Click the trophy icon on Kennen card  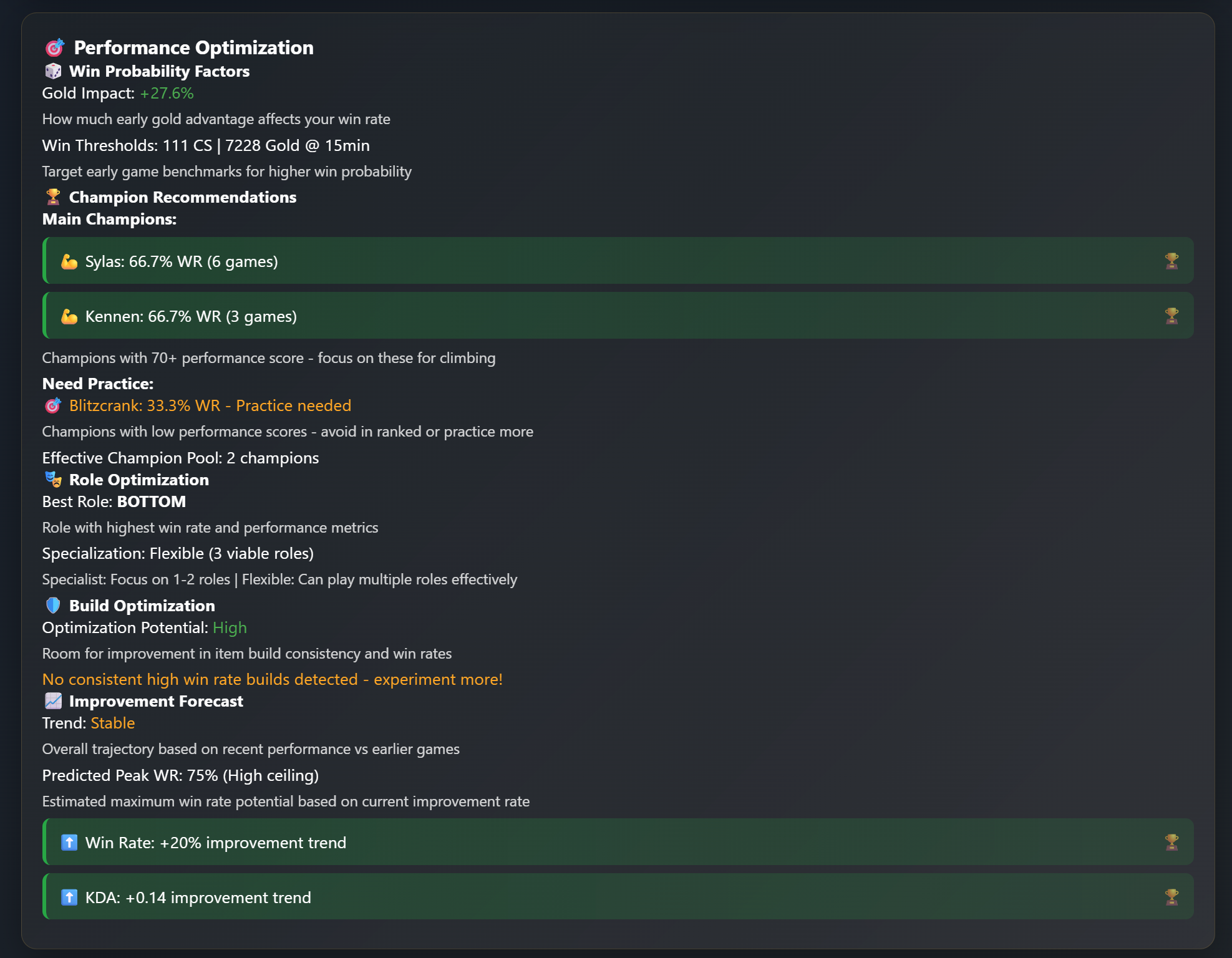[1171, 316]
